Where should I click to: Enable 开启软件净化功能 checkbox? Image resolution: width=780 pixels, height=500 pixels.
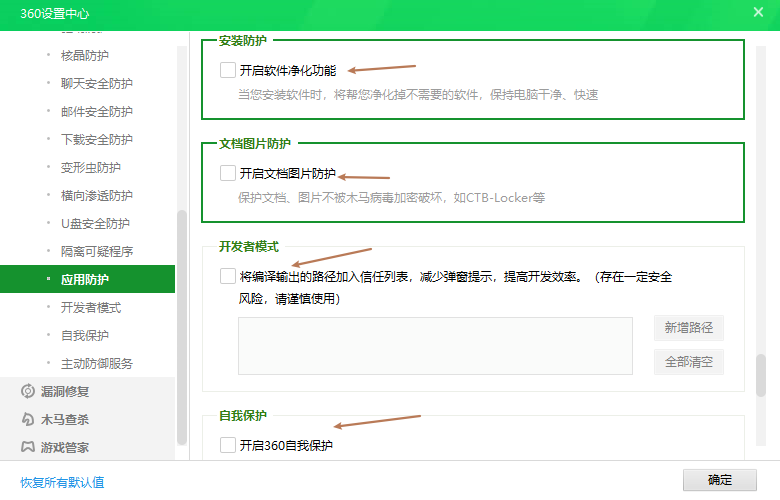[x=228, y=70]
